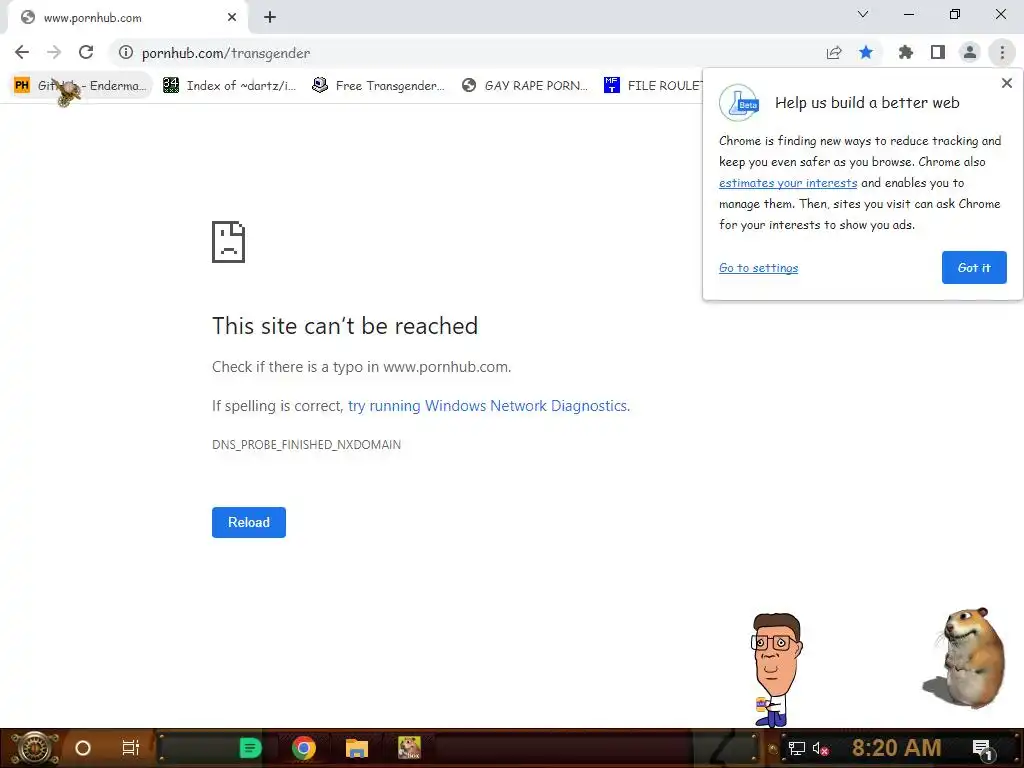Toggle the blue bookmark star
This screenshot has height=768, width=1024.
point(866,52)
